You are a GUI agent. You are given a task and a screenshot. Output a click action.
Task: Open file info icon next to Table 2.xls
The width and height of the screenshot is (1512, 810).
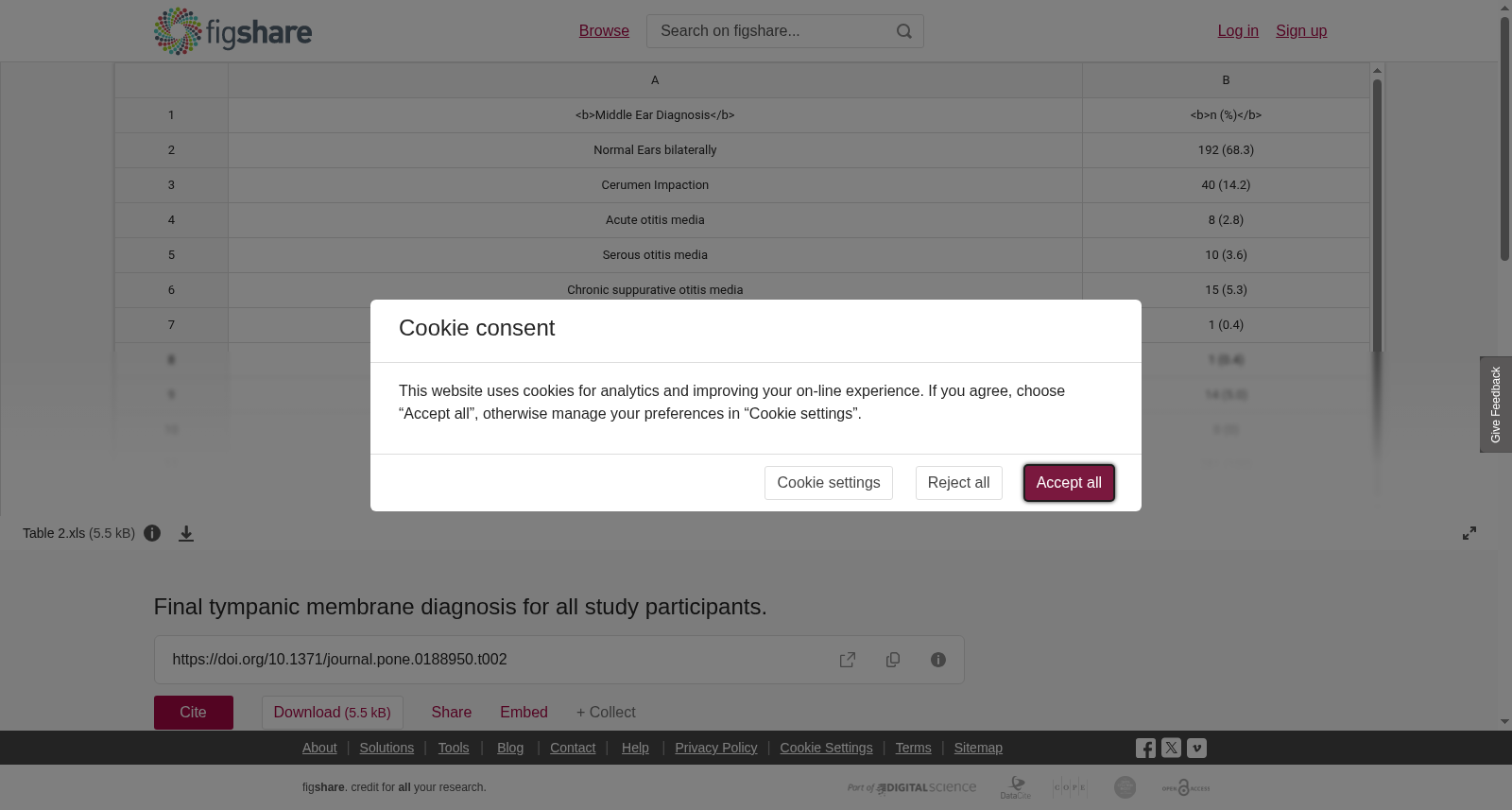click(x=152, y=533)
